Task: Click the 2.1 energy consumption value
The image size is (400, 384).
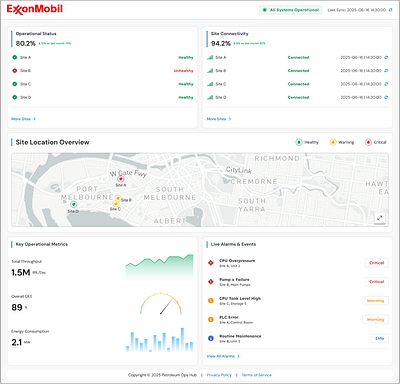Action: [17, 342]
